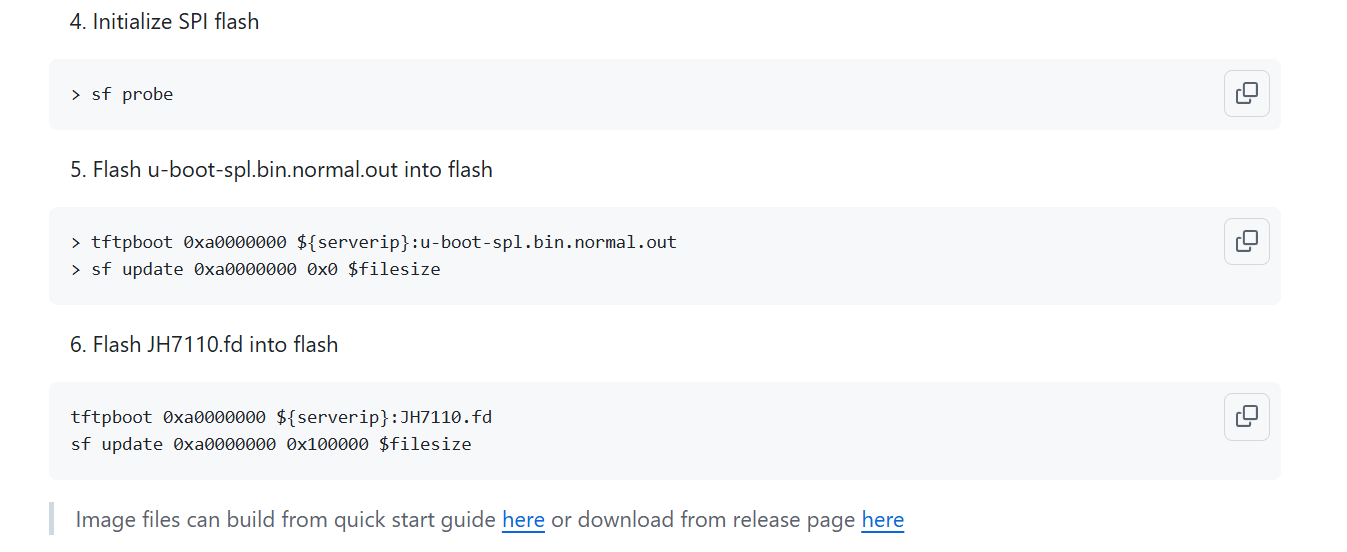Click the tftpboot u-boot-spl.bin.normal.out code line
The width and height of the screenshot is (1347, 552).
click(374, 243)
